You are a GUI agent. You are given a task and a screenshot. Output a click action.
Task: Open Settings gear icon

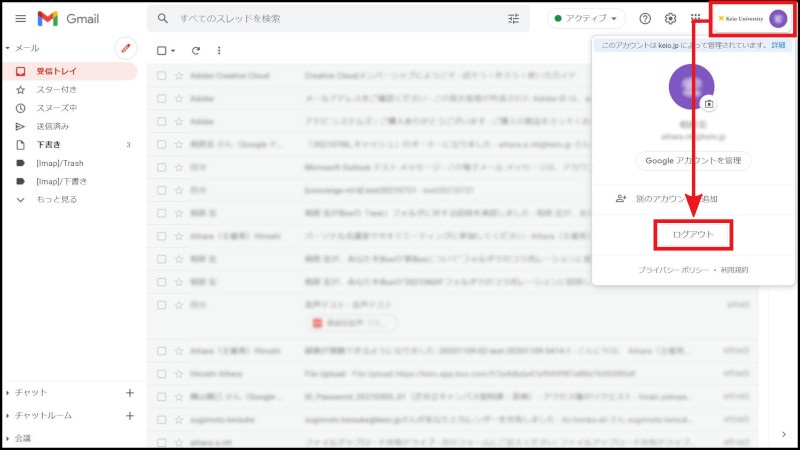tap(671, 19)
